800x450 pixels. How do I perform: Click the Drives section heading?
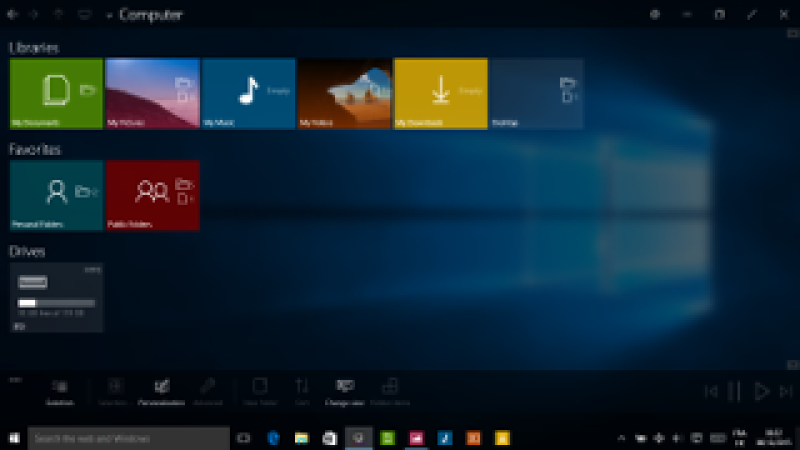click(27, 252)
